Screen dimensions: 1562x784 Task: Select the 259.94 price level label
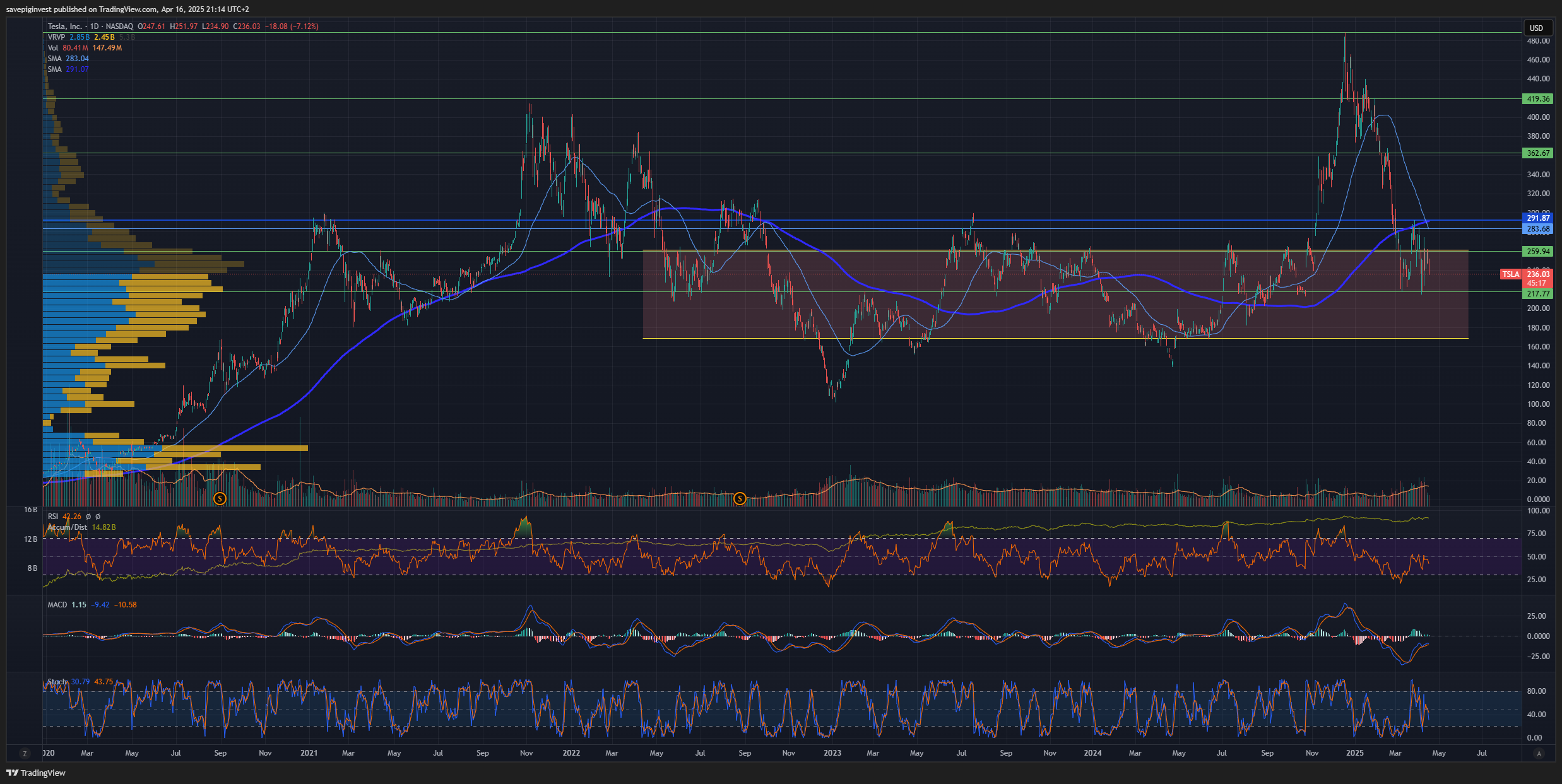point(1537,252)
